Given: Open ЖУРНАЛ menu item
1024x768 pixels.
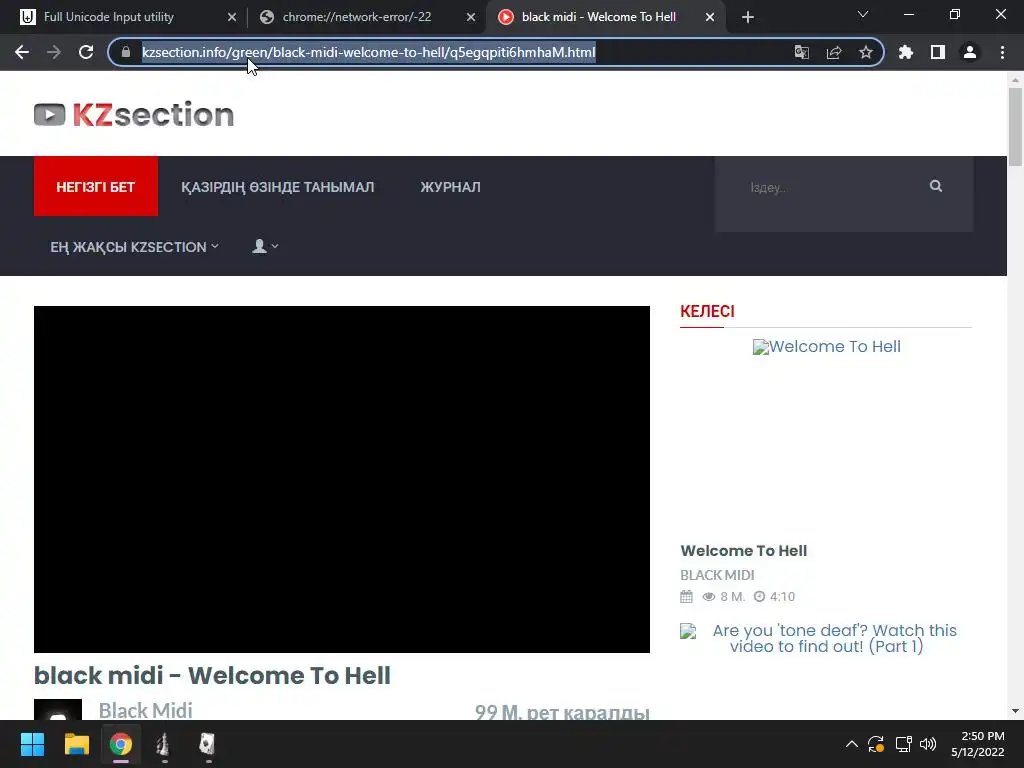Looking at the screenshot, I should click(450, 187).
